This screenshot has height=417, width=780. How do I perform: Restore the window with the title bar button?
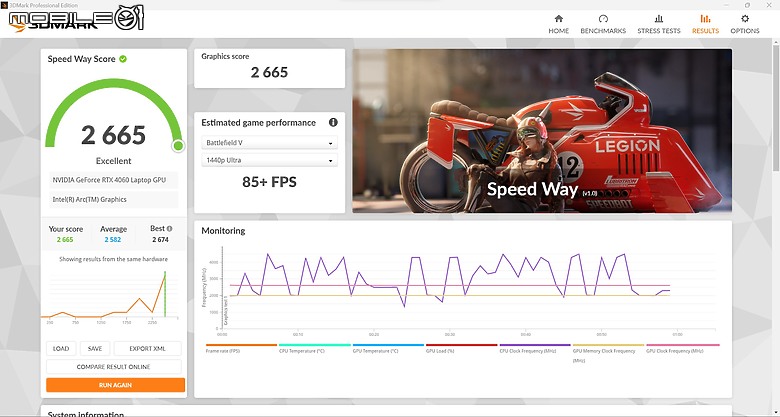pos(747,4)
